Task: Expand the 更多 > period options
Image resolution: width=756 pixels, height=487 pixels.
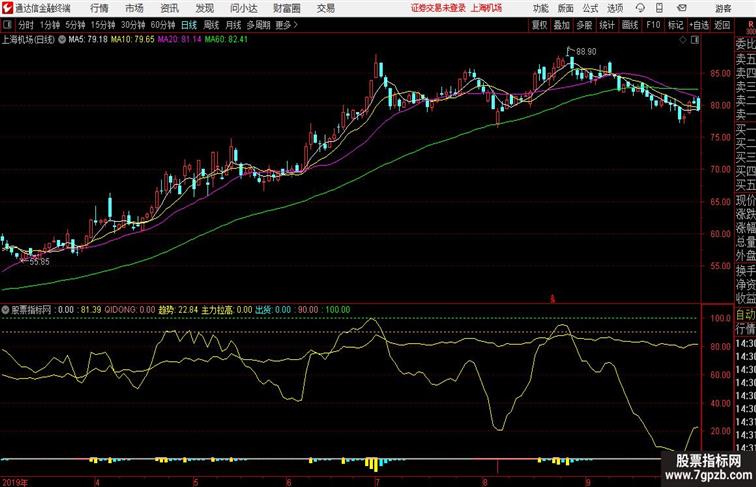Action: point(286,25)
